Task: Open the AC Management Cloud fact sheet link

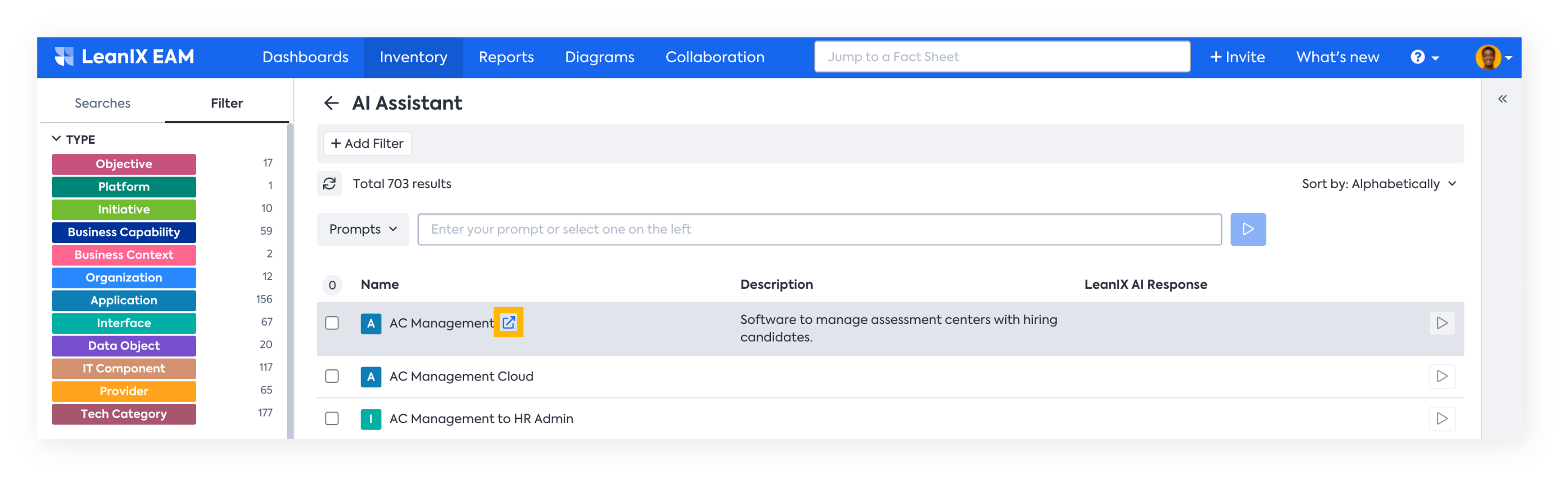Action: 461,376
